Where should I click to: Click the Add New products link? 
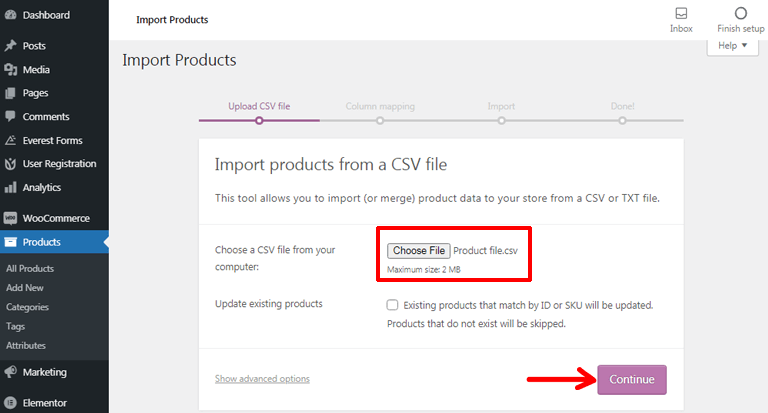click(x=25, y=288)
